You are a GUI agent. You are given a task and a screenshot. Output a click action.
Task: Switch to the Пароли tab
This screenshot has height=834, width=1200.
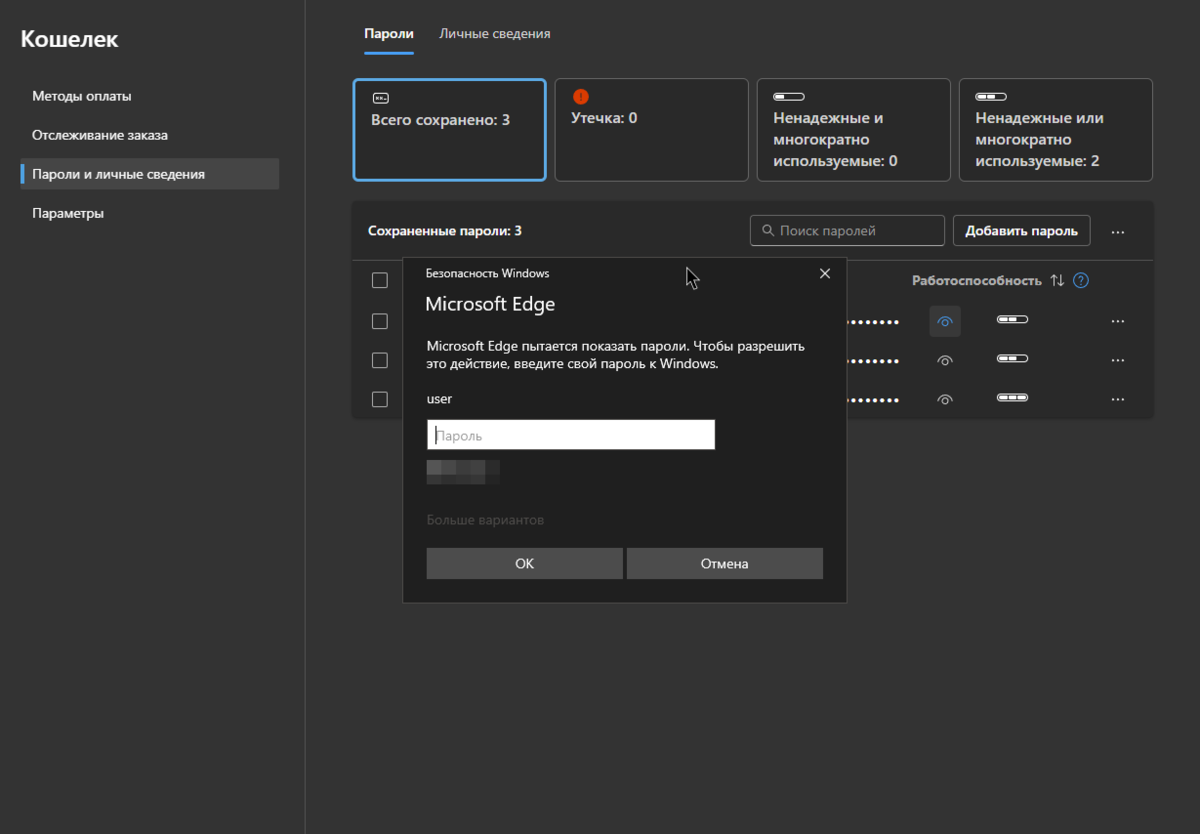(x=389, y=33)
